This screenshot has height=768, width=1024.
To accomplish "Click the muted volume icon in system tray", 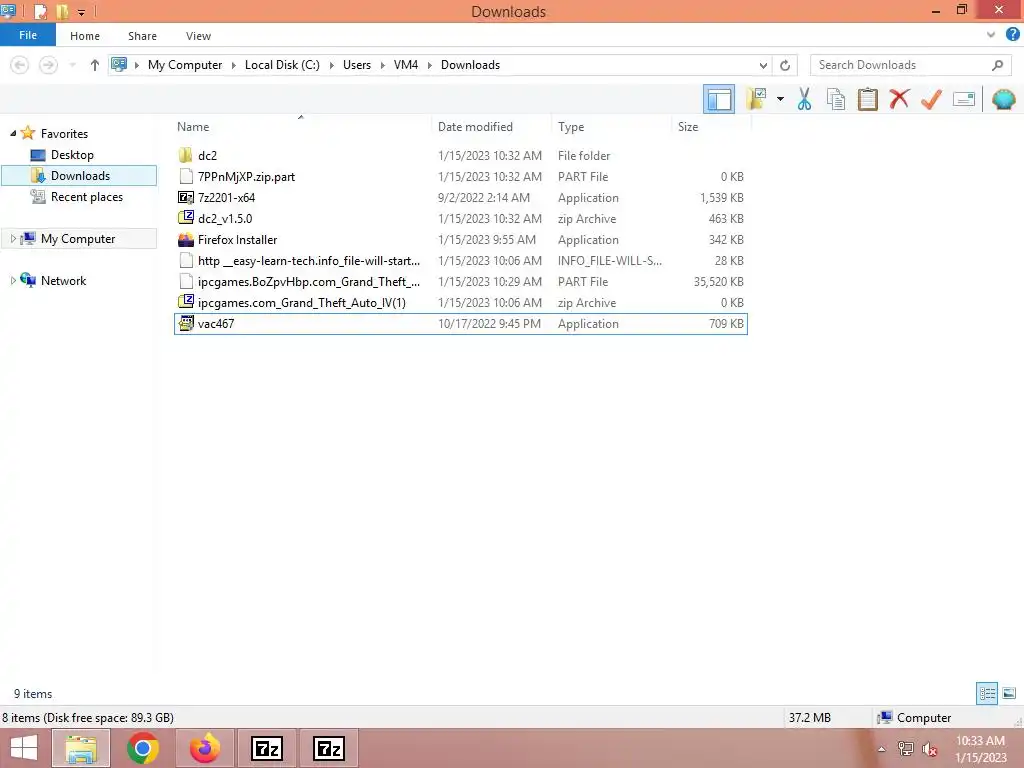I will point(929,748).
